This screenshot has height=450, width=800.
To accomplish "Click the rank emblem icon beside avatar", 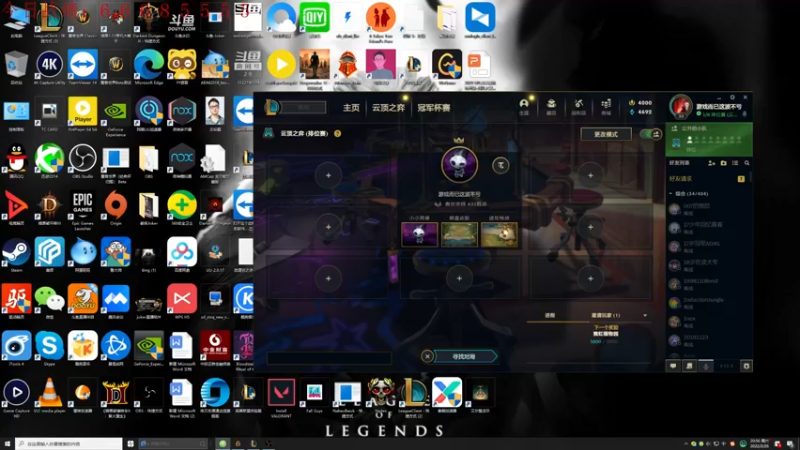I will click(x=501, y=165).
